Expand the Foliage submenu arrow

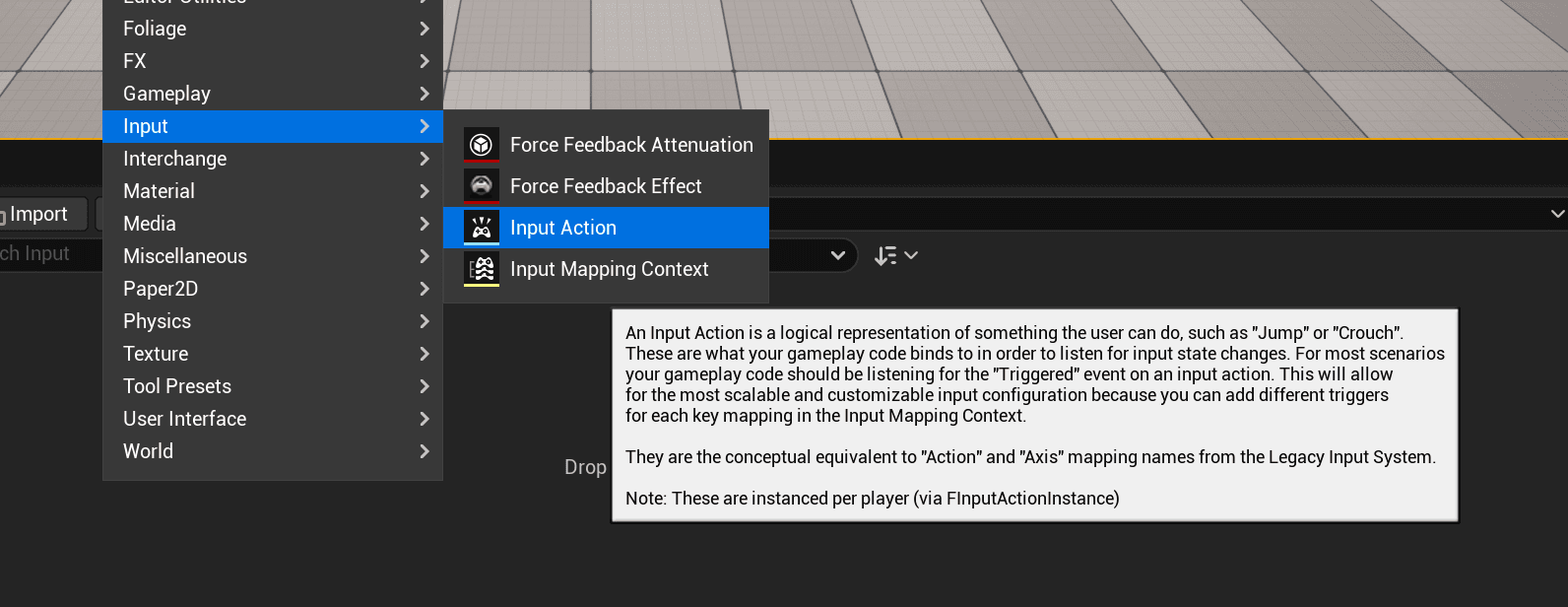[425, 29]
